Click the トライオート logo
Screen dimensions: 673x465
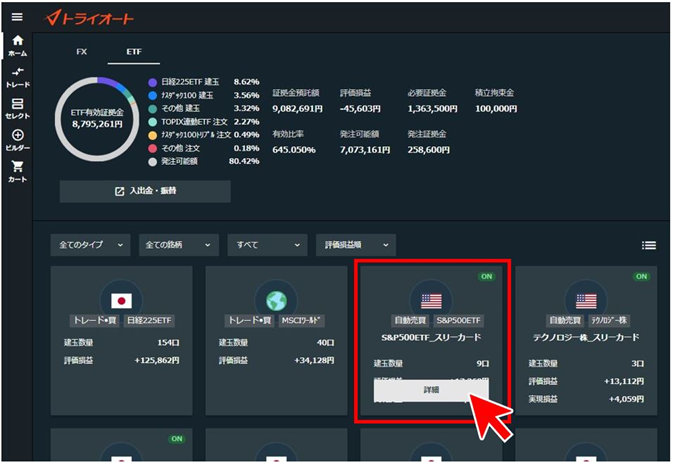pyautogui.click(x=89, y=18)
